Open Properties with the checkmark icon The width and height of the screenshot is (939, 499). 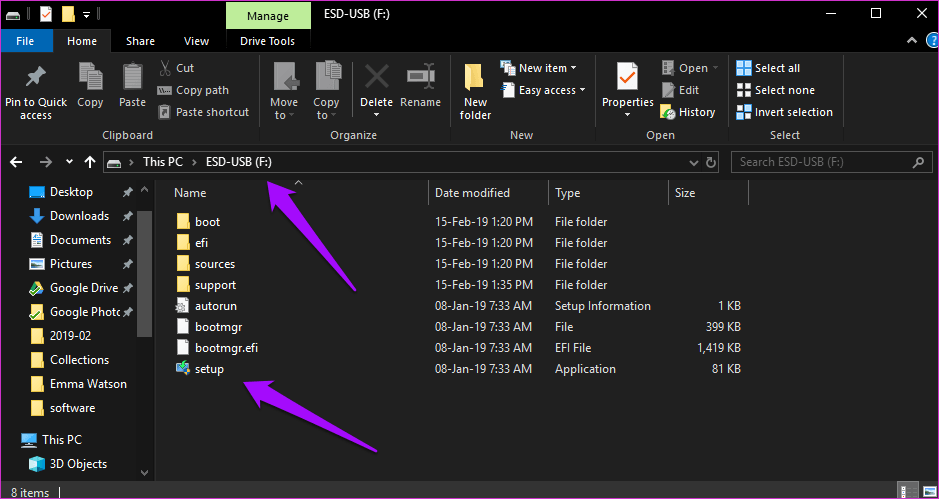point(627,78)
